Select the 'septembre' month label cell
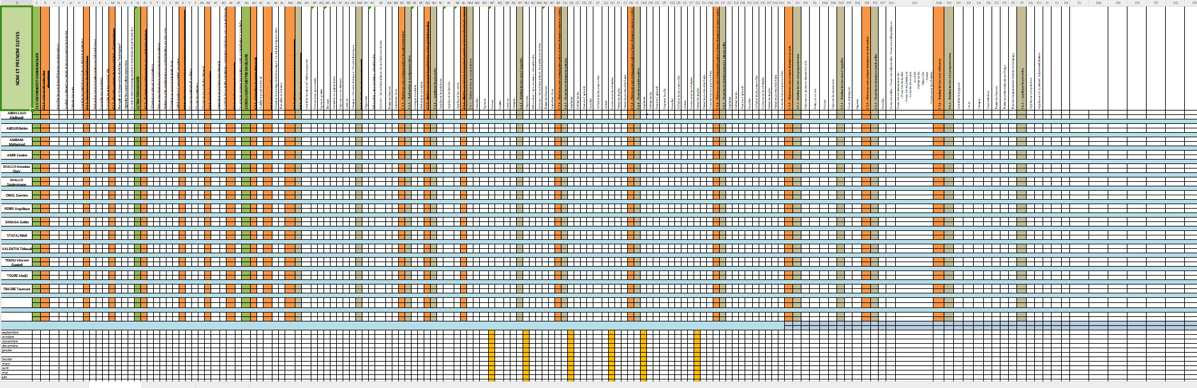Screen dimensions: 1197x388 [x=16, y=332]
